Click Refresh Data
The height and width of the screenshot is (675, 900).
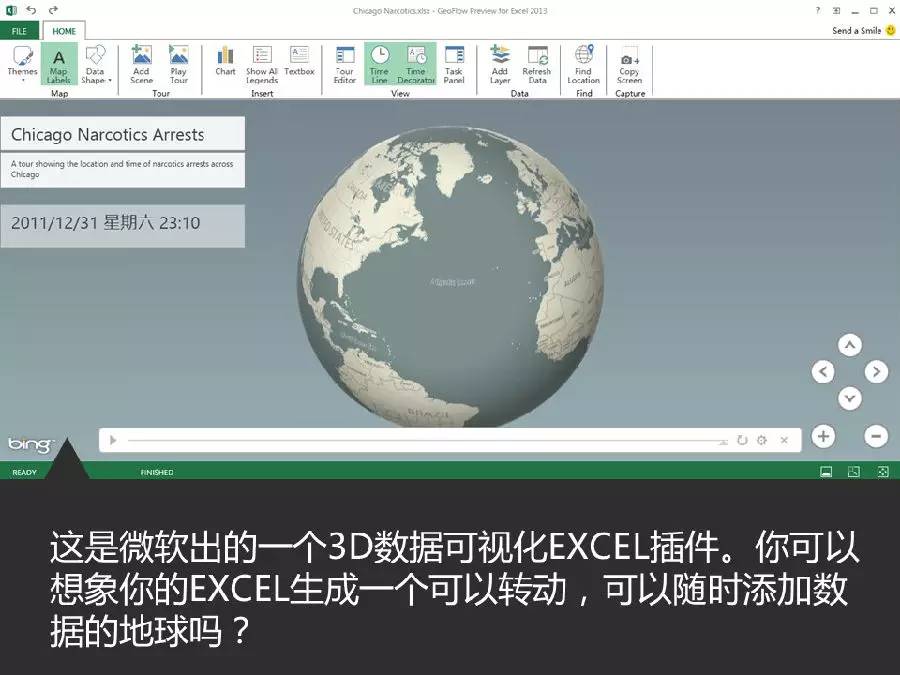point(537,63)
